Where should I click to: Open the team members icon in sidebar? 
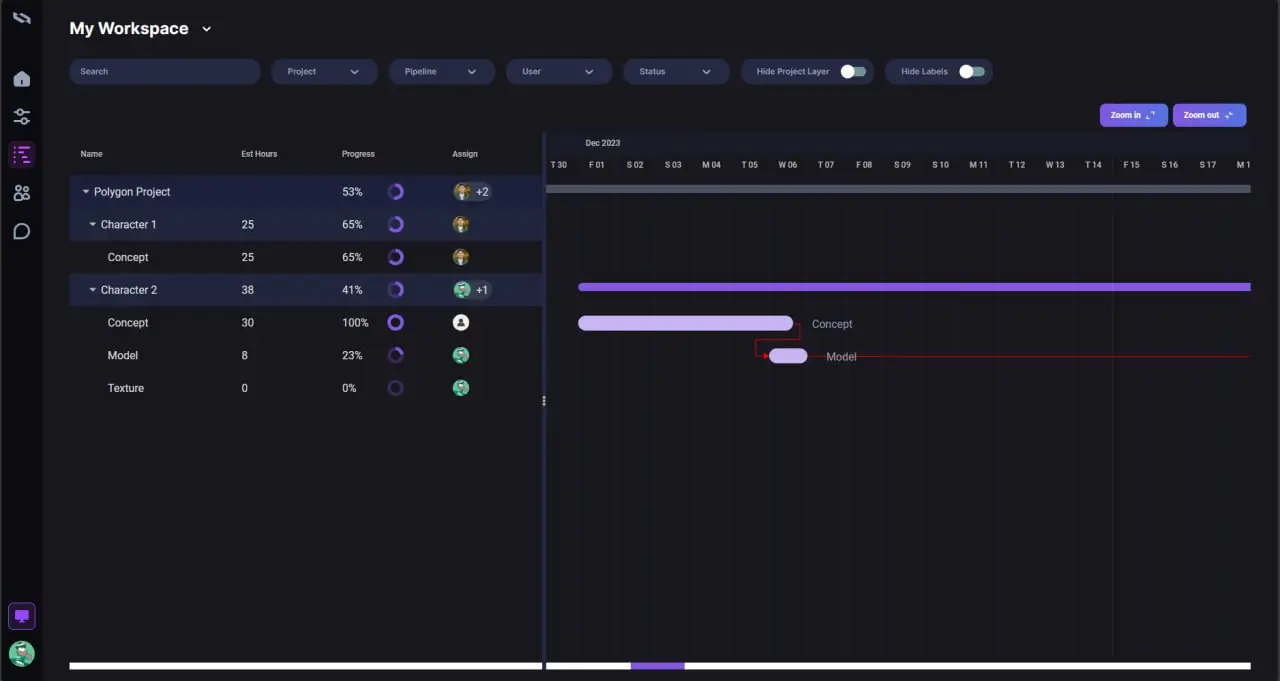coord(21,193)
